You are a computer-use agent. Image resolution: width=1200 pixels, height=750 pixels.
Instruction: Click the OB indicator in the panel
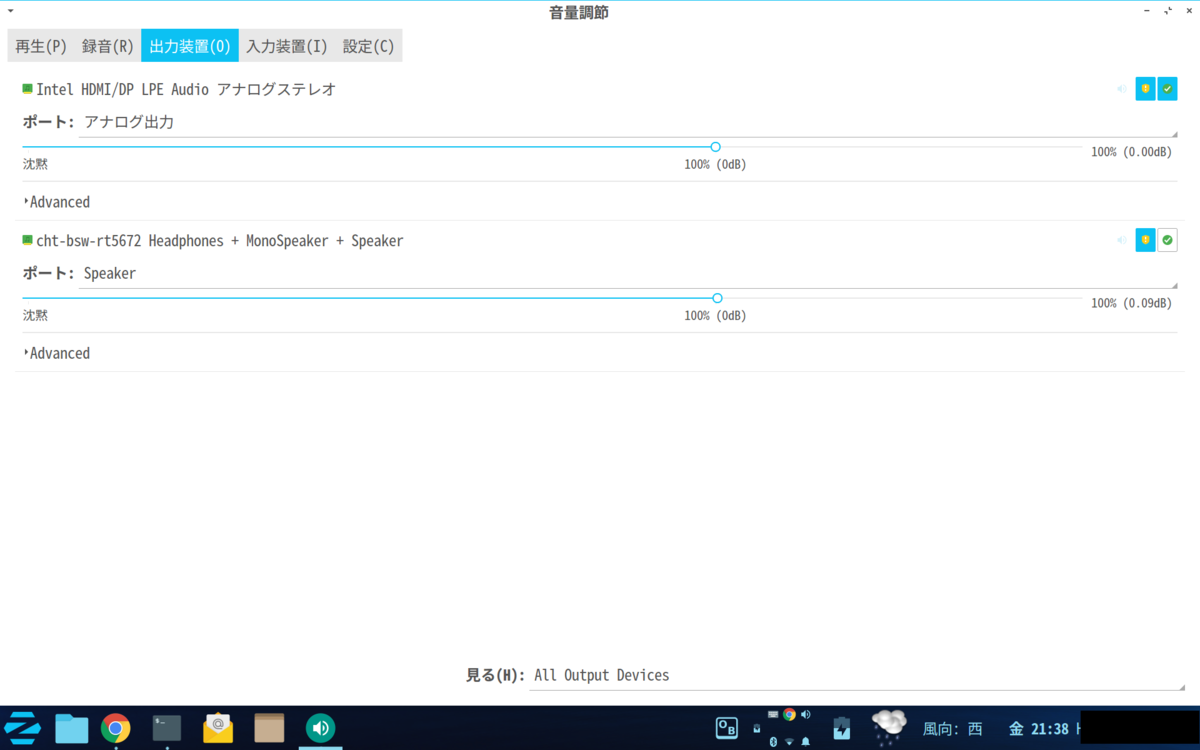727,728
